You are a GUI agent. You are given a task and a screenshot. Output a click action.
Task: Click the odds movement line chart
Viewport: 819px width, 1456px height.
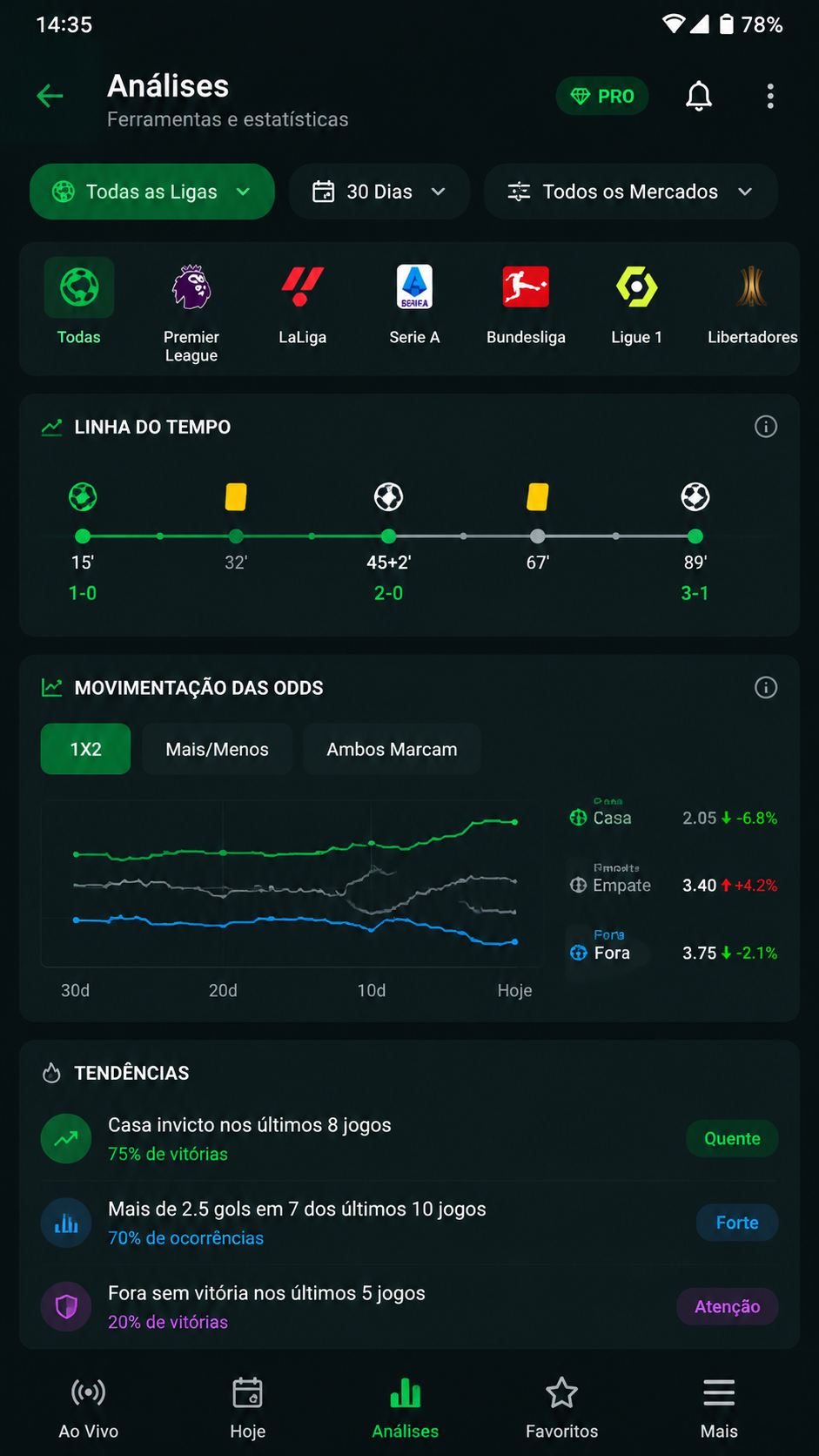tap(293, 883)
